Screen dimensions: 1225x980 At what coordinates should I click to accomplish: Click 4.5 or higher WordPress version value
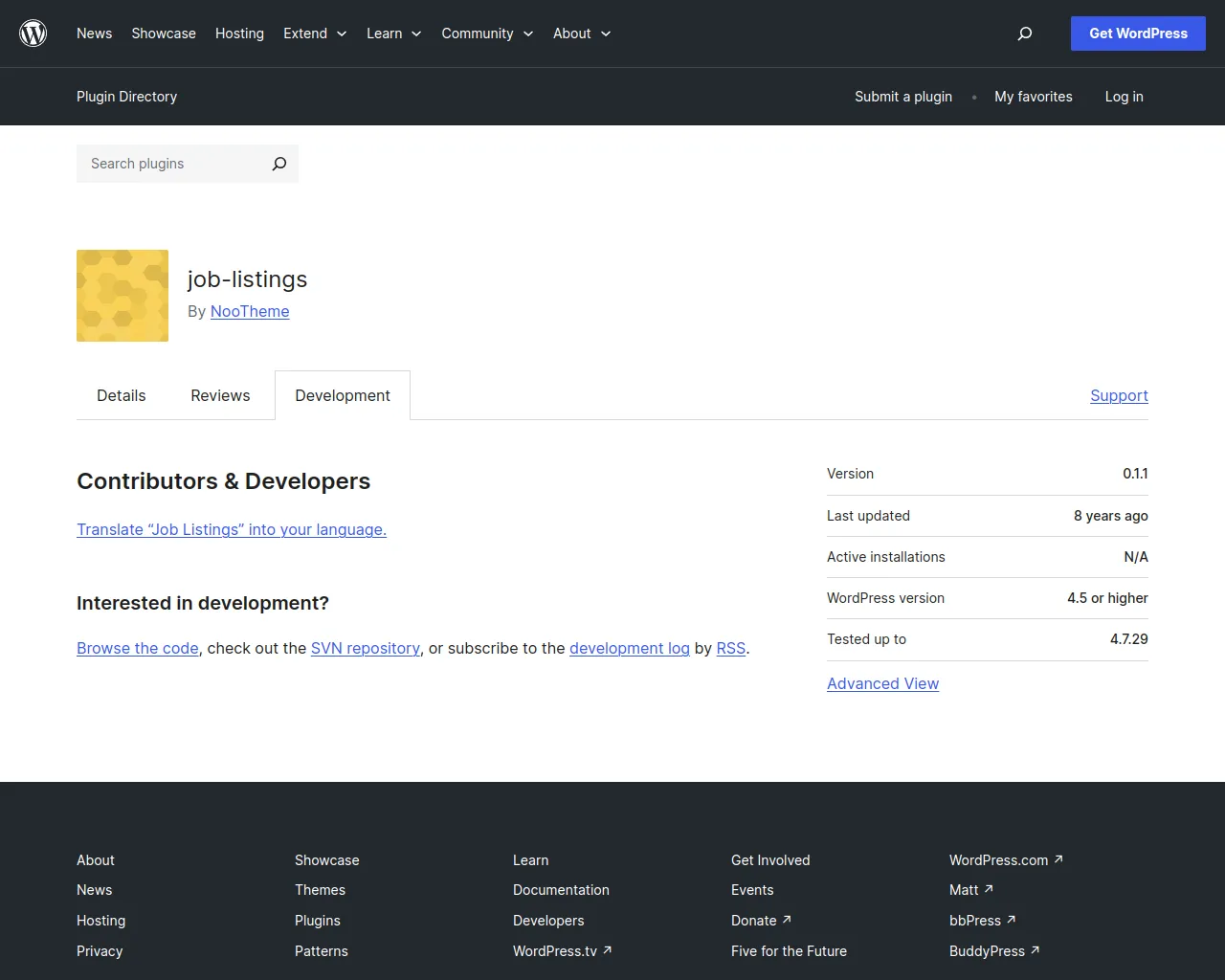[x=1107, y=598]
